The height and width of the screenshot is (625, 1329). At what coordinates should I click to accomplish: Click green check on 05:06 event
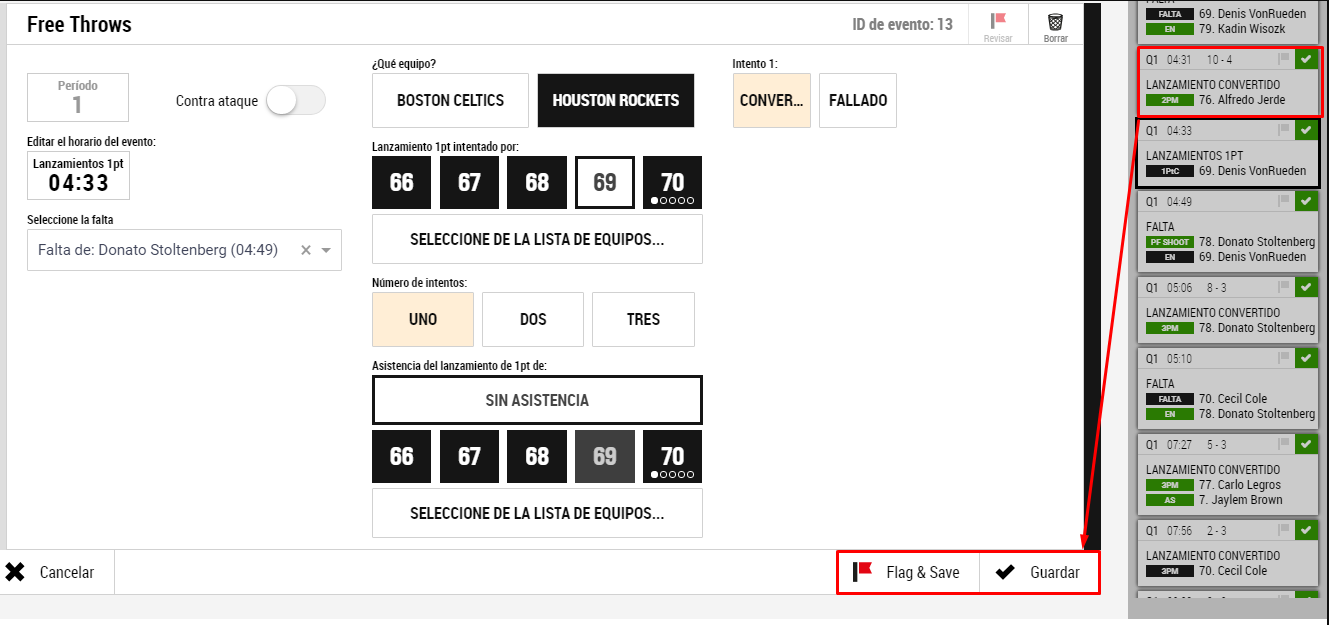pos(1306,287)
